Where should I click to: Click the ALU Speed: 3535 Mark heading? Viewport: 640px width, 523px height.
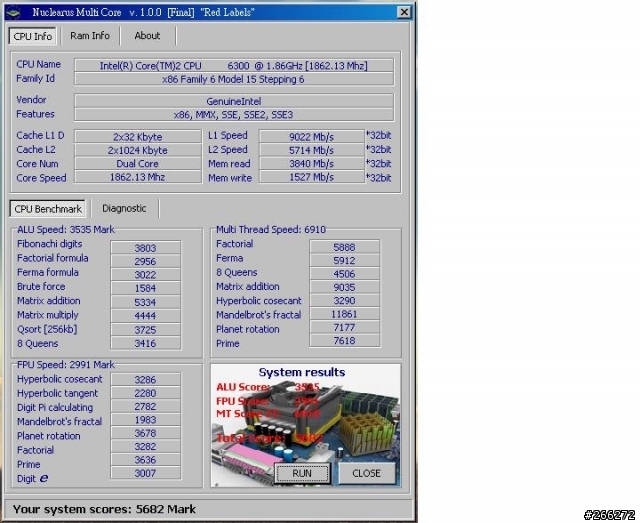(66, 229)
